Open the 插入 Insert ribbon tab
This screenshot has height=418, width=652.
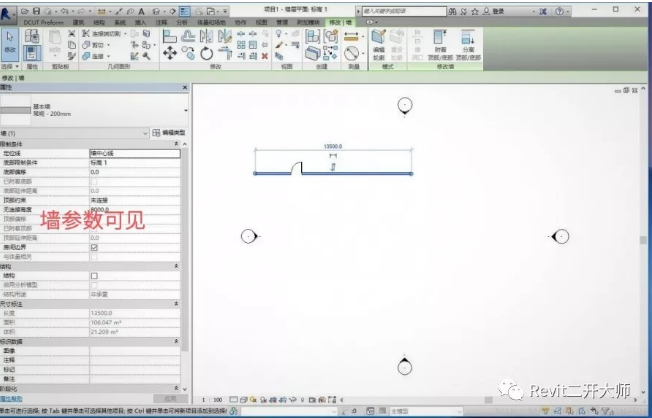coord(141,22)
